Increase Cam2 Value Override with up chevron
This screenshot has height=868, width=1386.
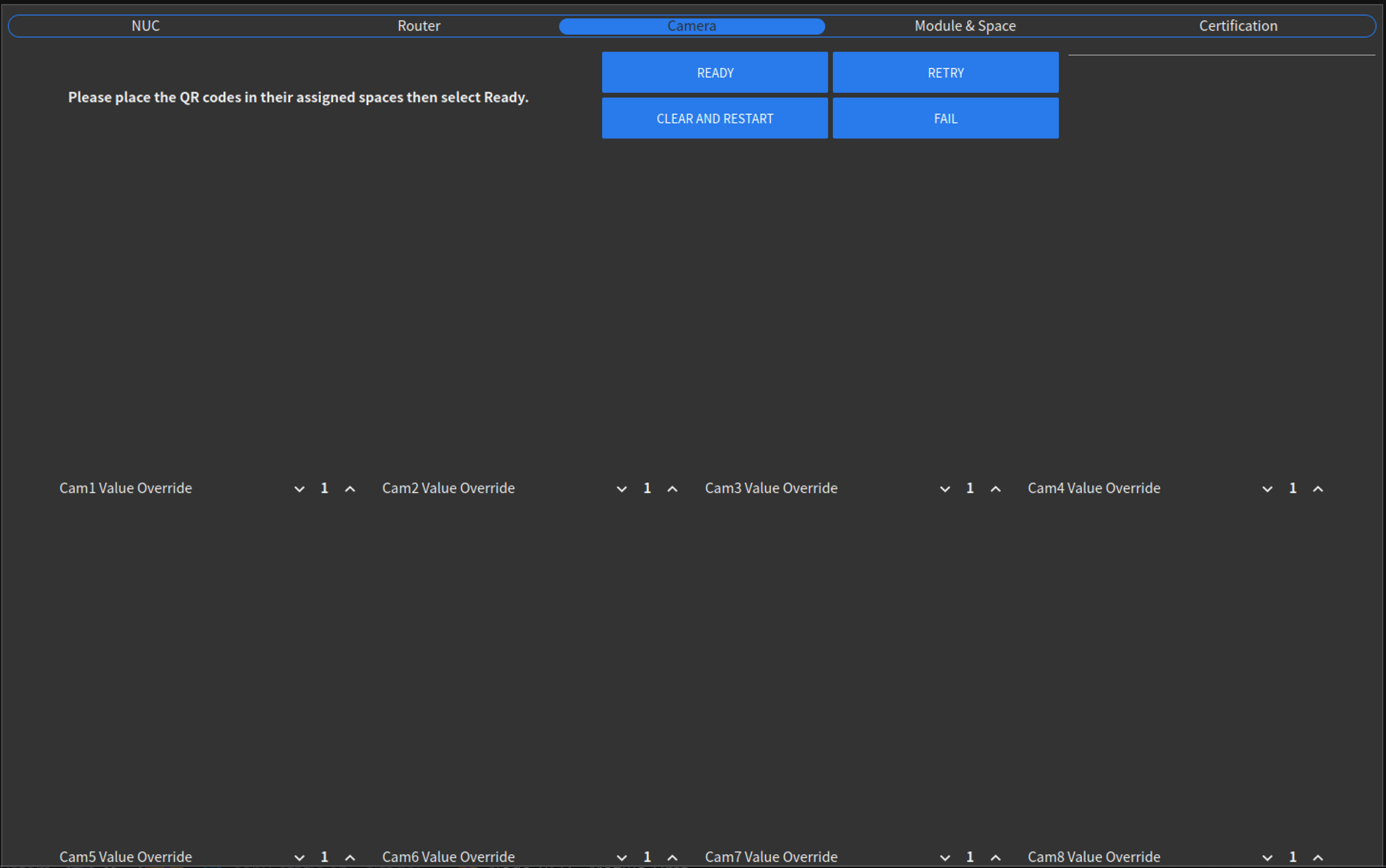pos(672,489)
